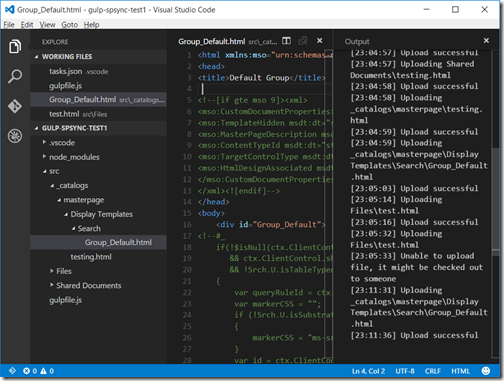Open the Explorer view in the activity bar

15,46
